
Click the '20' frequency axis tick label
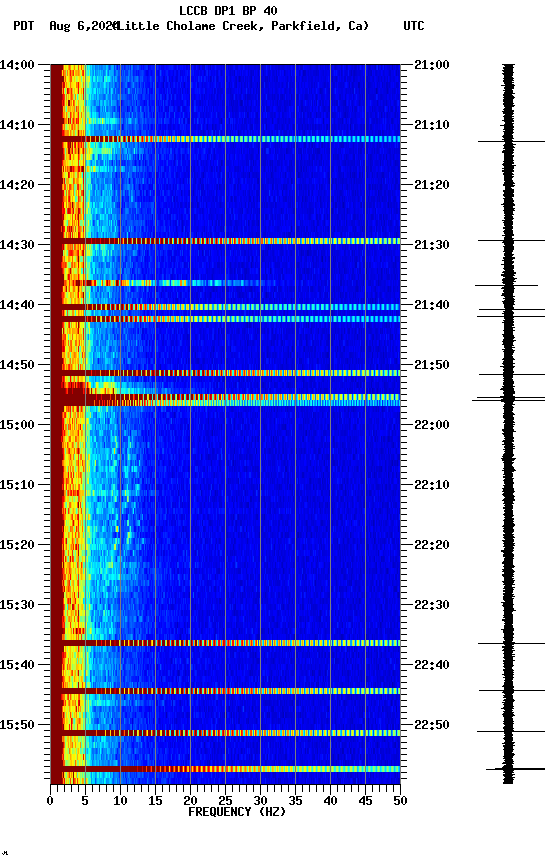[x=190, y=801]
